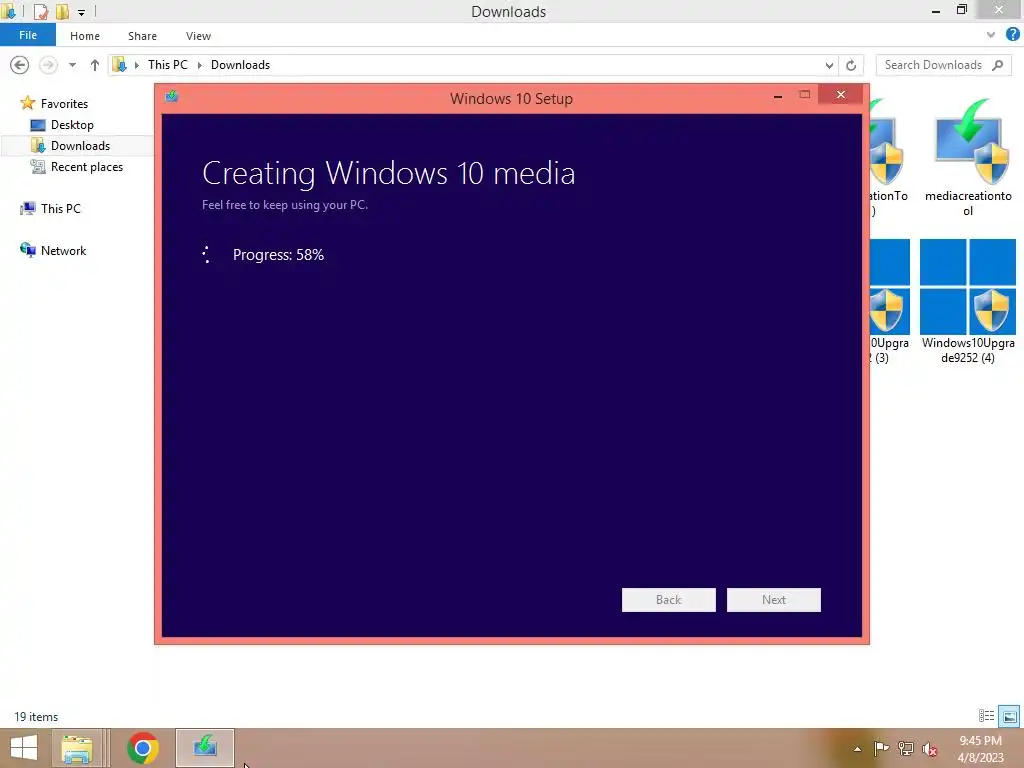Click the New folder quick access icon
This screenshot has width=1024, height=768.
click(x=62, y=11)
